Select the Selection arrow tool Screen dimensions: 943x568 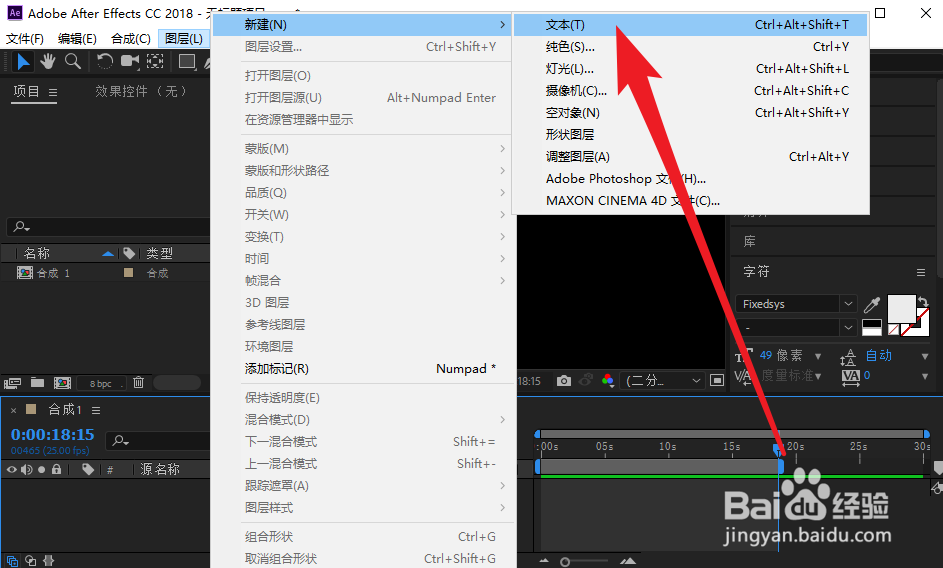pyautogui.click(x=23, y=61)
